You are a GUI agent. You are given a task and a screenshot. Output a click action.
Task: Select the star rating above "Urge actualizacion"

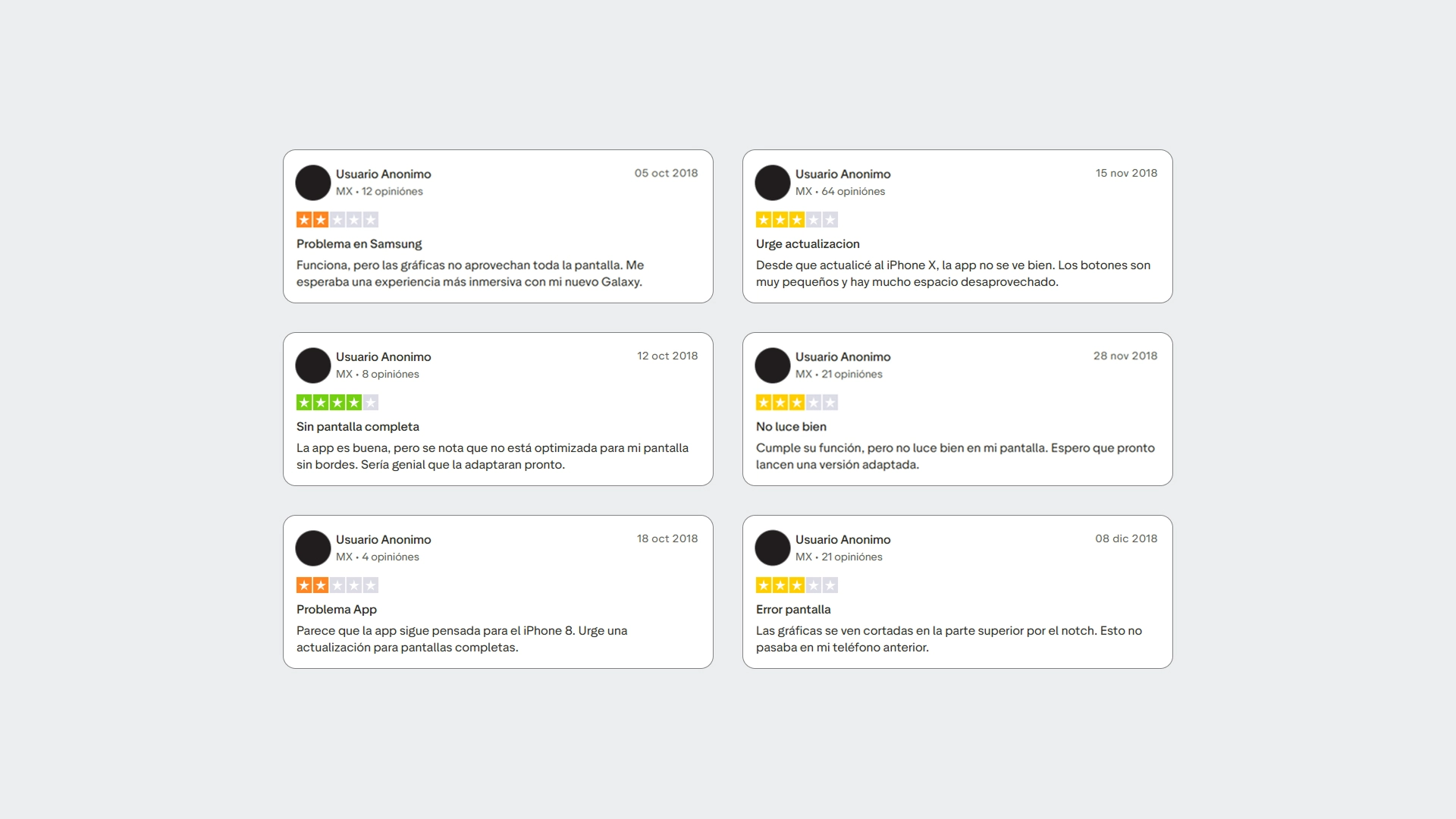[x=796, y=220]
